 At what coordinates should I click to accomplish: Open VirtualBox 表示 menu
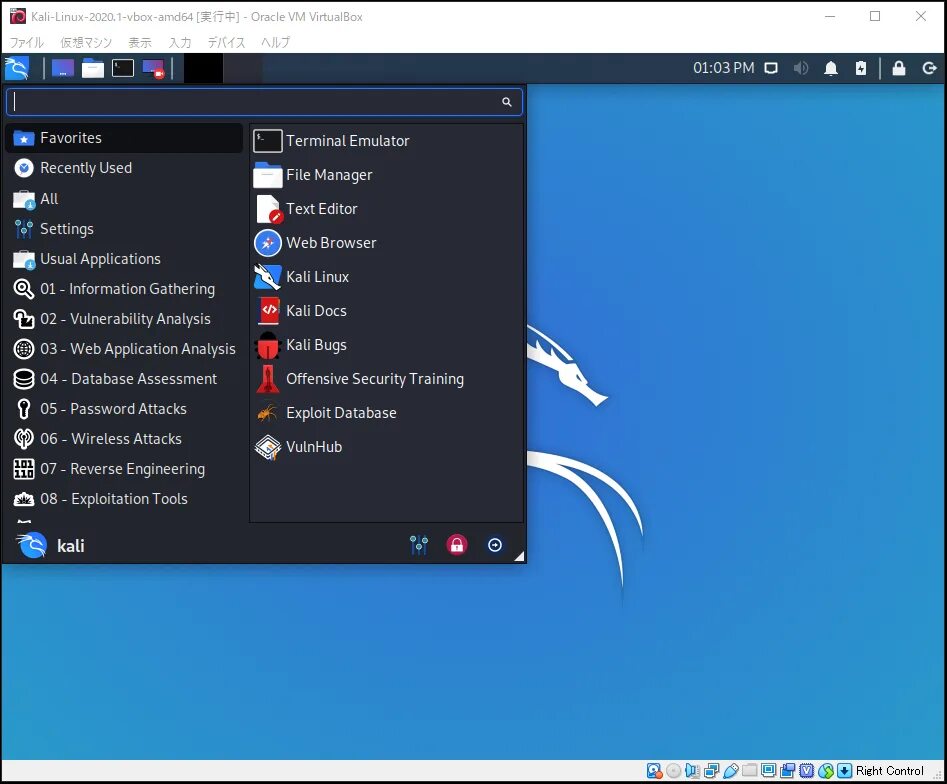(x=140, y=42)
